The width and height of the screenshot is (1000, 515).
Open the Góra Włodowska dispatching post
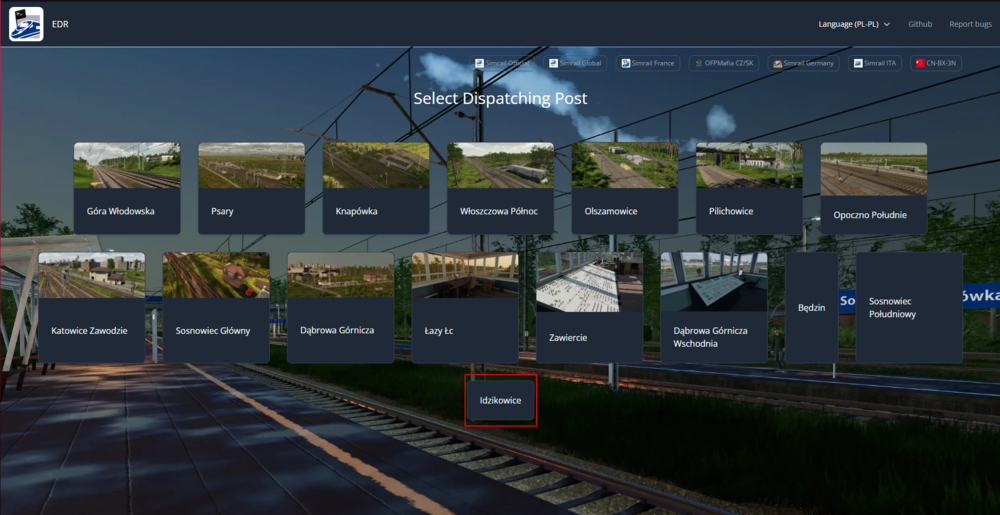[x=127, y=188]
